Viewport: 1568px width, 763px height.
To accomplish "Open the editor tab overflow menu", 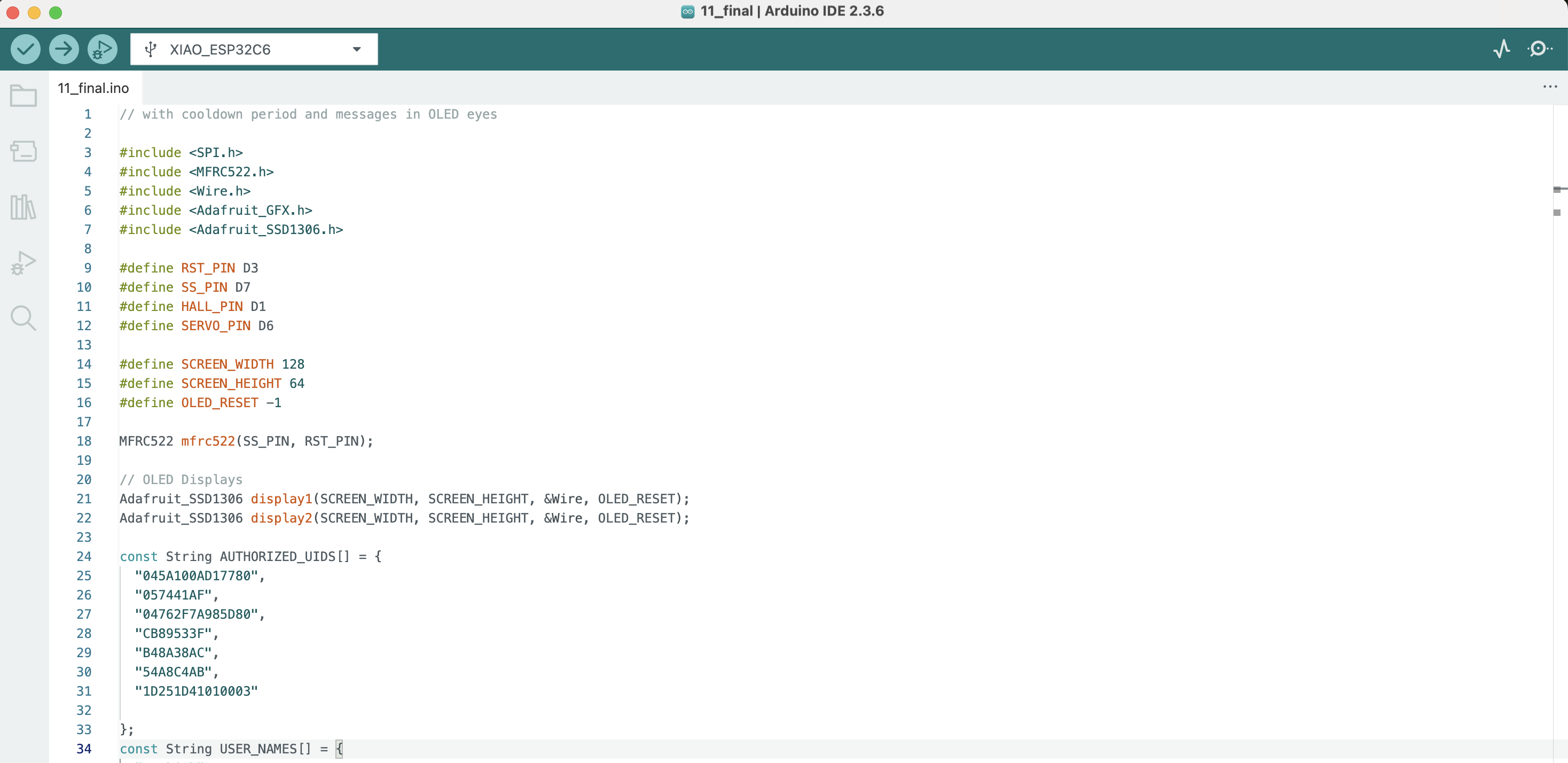I will click(1550, 87).
